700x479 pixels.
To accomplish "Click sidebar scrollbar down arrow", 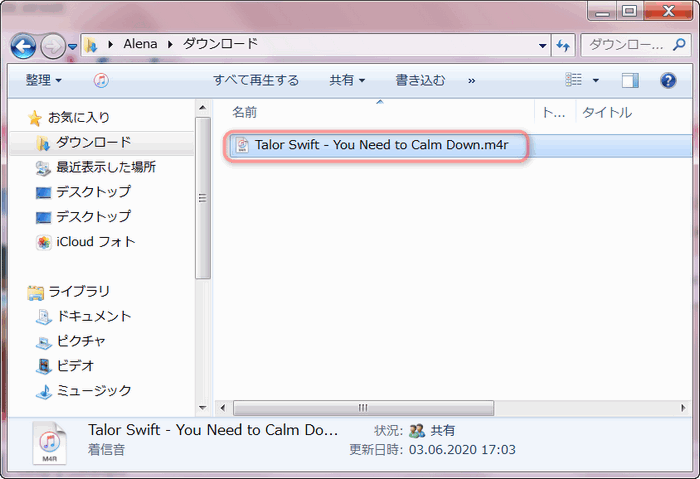I will click(x=203, y=407).
